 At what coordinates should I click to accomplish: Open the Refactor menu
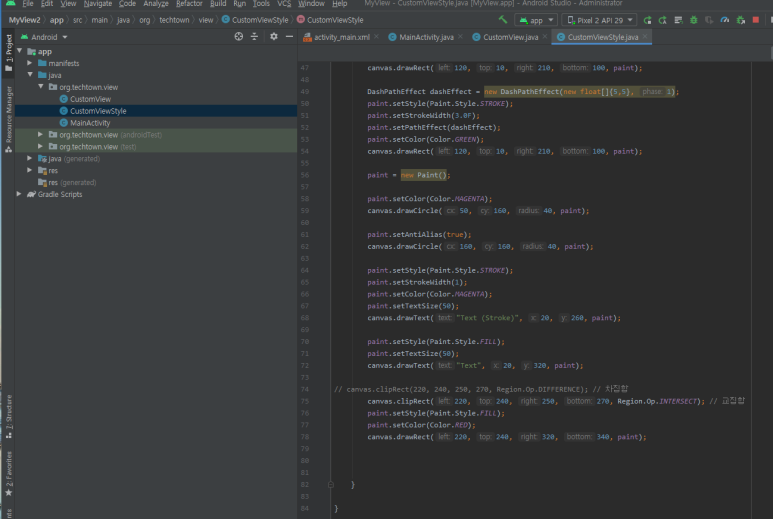[189, 3]
